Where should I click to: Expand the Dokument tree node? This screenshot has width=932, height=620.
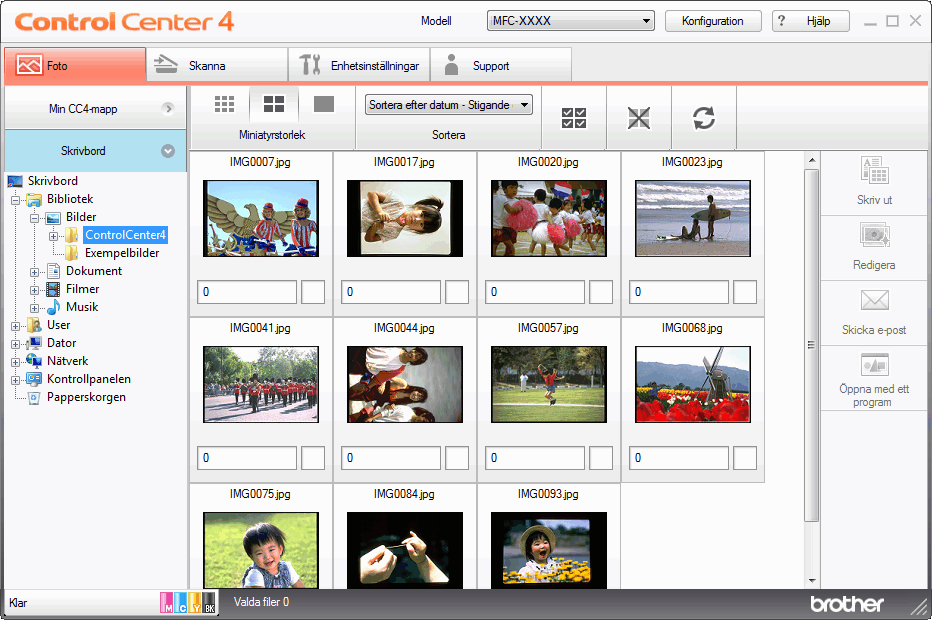point(34,272)
